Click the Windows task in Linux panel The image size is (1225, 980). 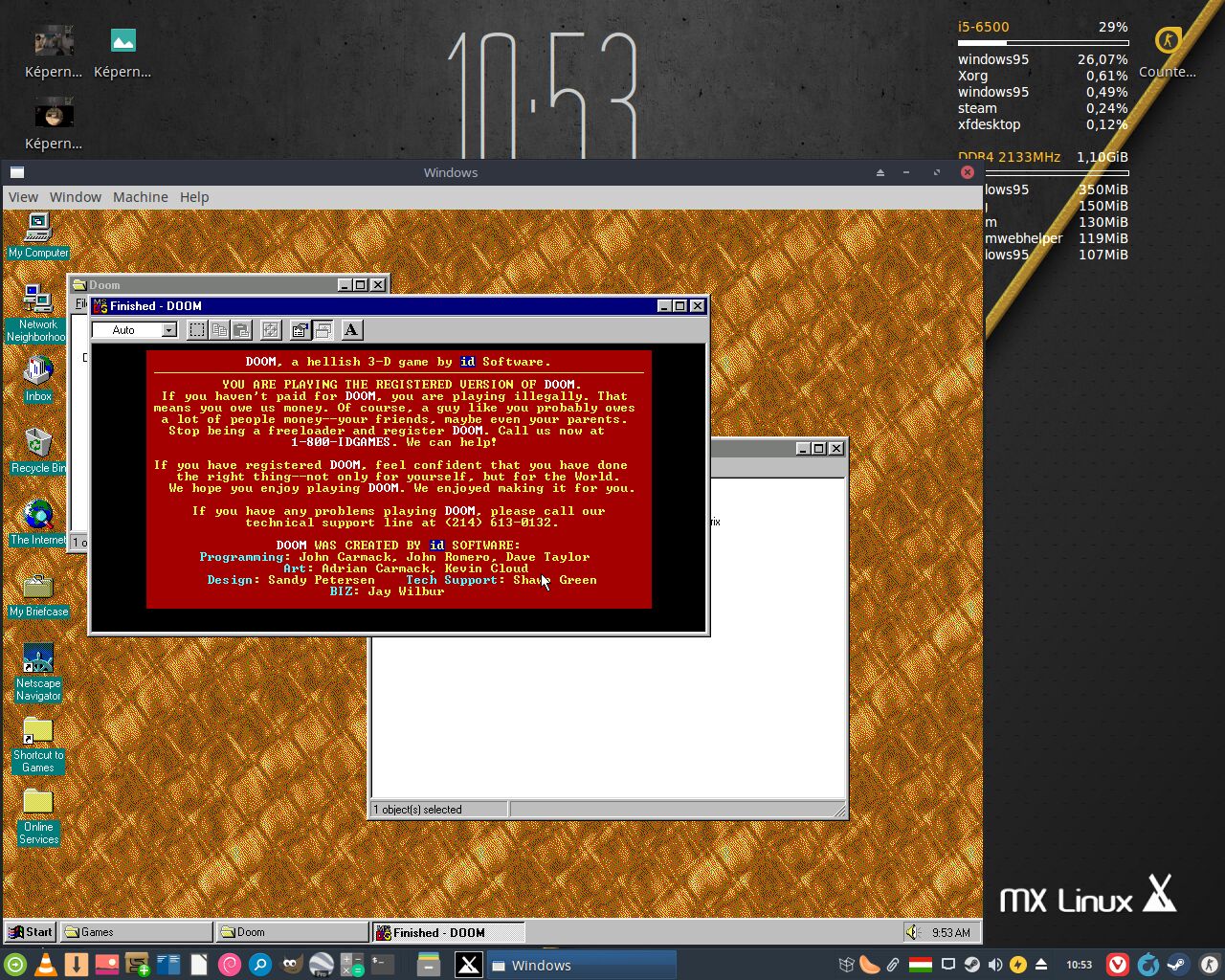coord(582,965)
